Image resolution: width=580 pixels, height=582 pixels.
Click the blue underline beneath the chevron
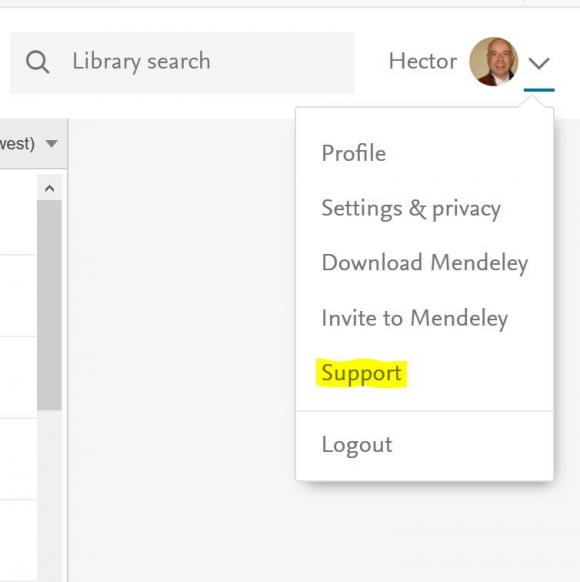point(539,90)
